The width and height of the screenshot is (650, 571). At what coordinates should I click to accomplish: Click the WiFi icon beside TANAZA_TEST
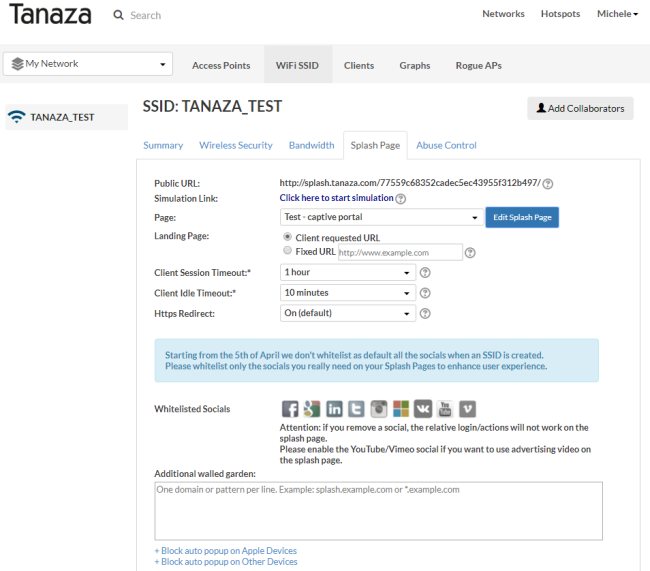[17, 117]
